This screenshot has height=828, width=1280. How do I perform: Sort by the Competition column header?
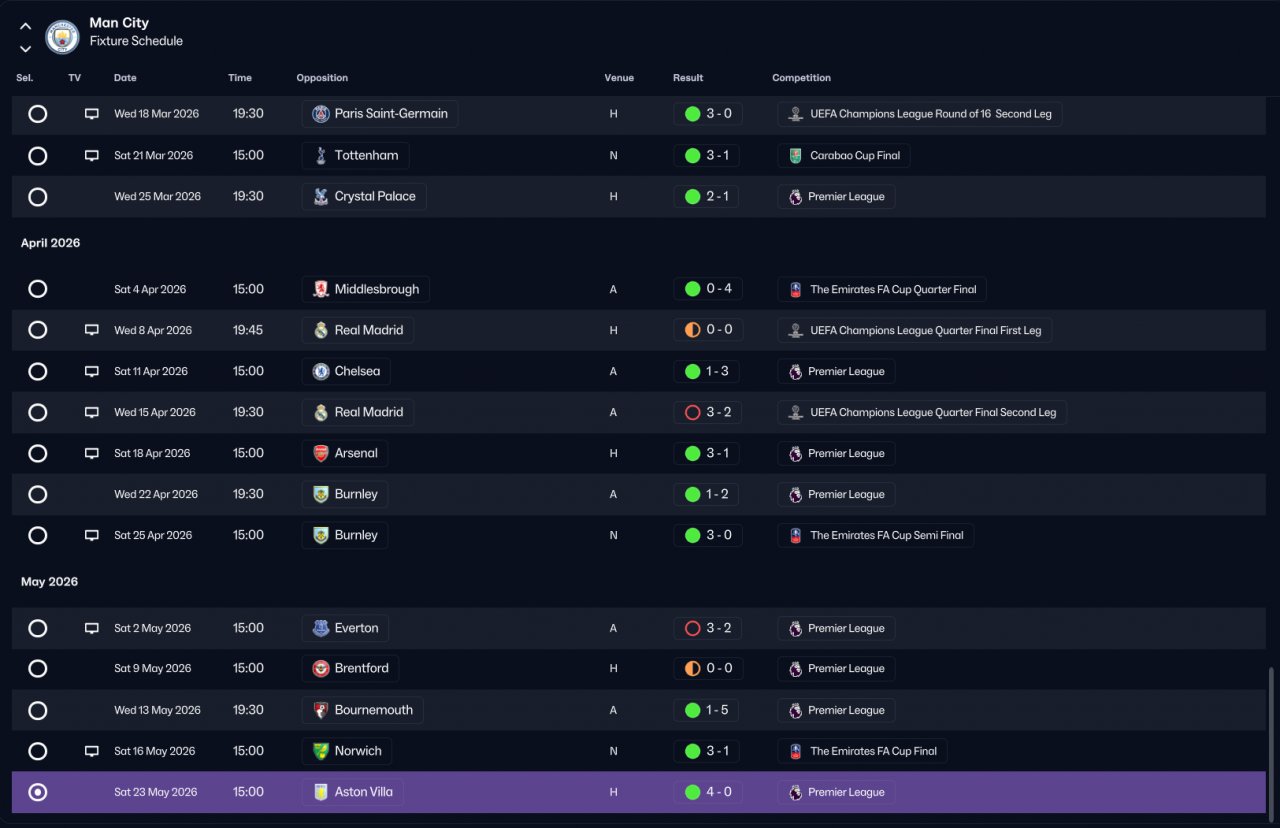point(801,78)
